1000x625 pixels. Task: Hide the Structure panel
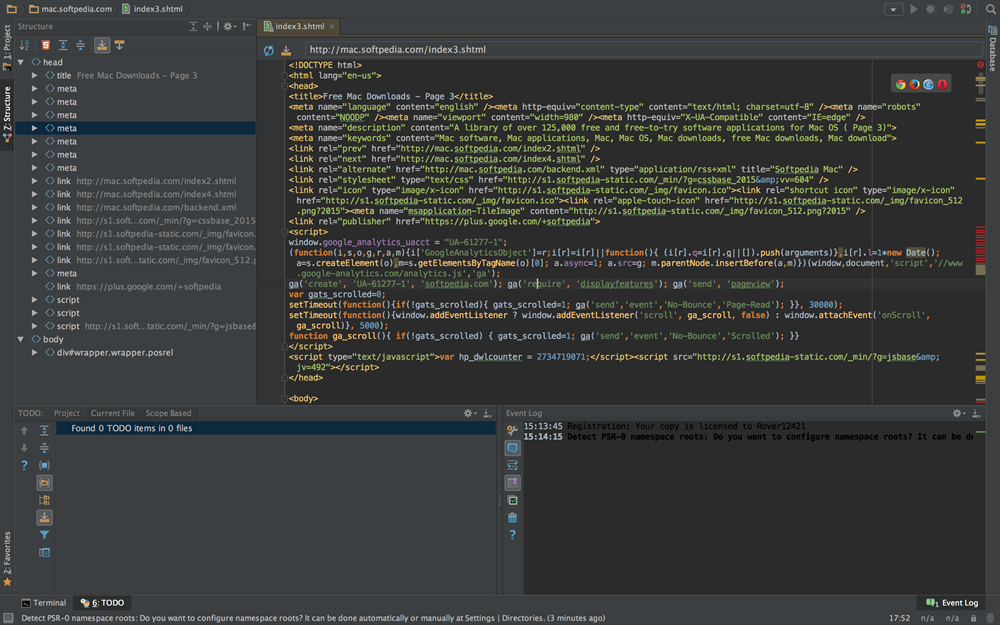click(x=247, y=26)
